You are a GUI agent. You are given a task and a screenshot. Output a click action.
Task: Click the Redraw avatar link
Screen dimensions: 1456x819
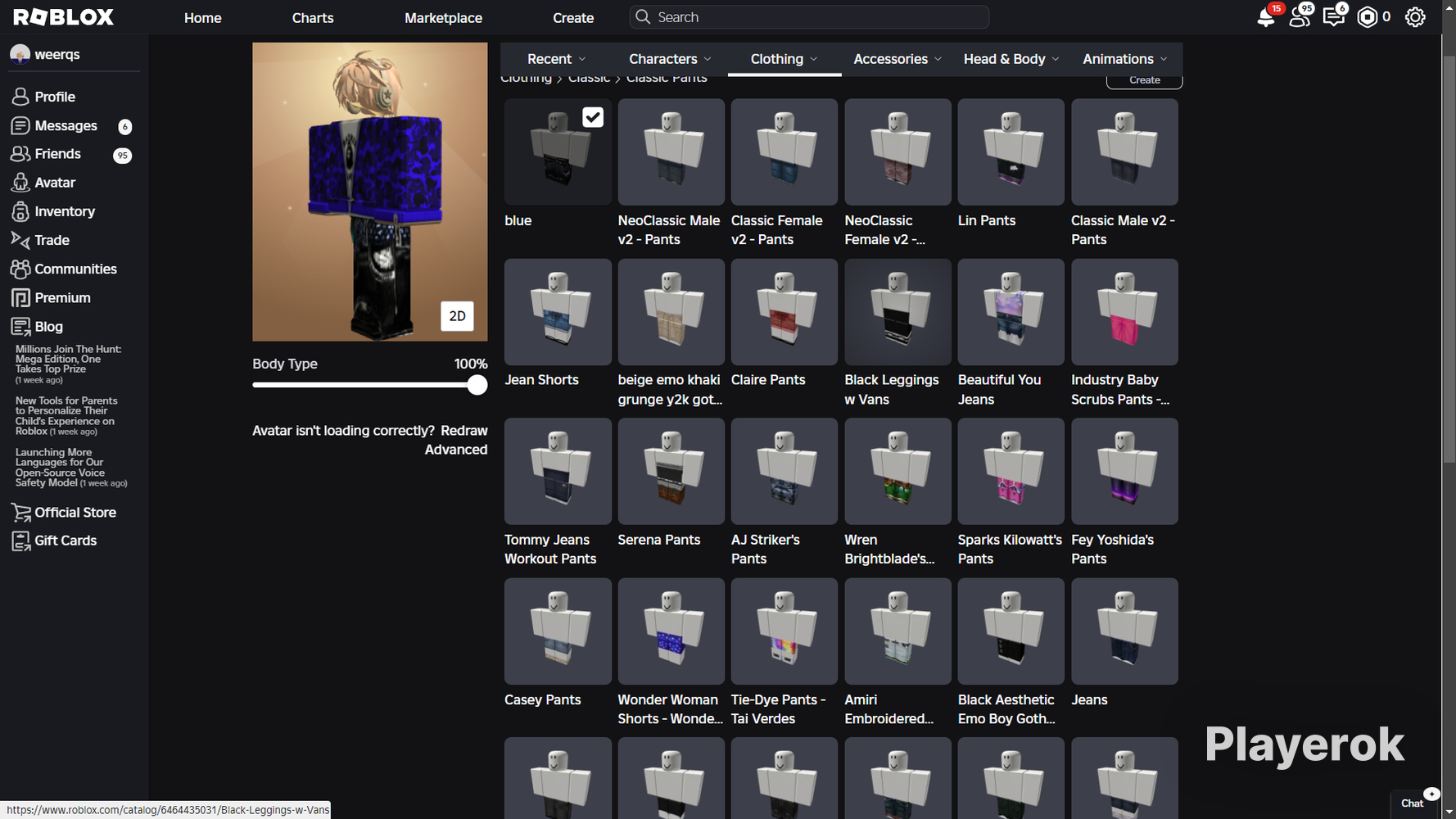pos(463,431)
